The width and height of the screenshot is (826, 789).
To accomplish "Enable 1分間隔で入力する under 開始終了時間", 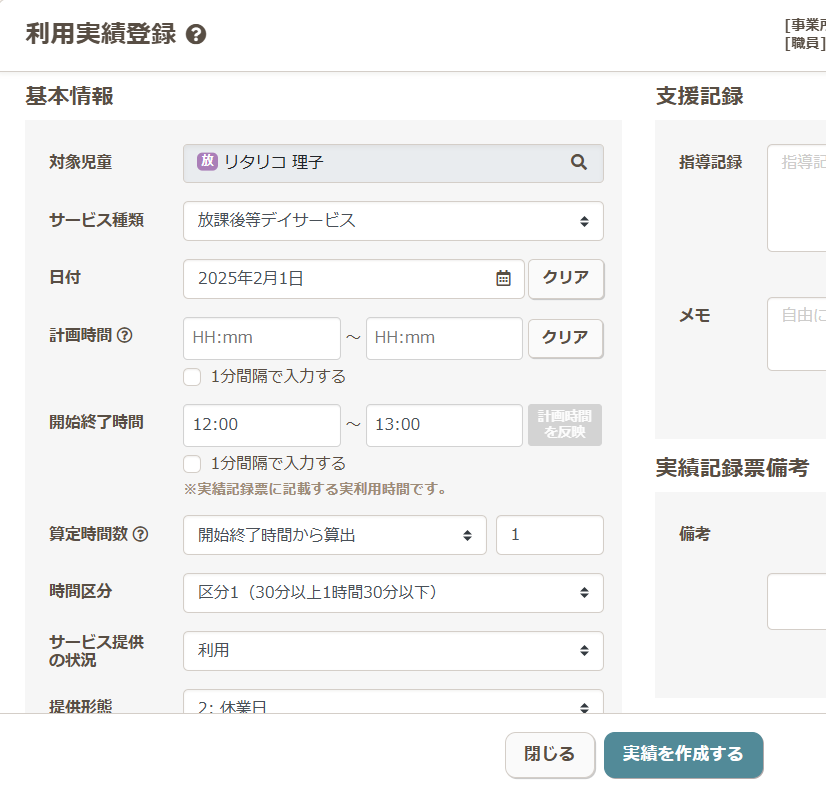I will pos(193,464).
